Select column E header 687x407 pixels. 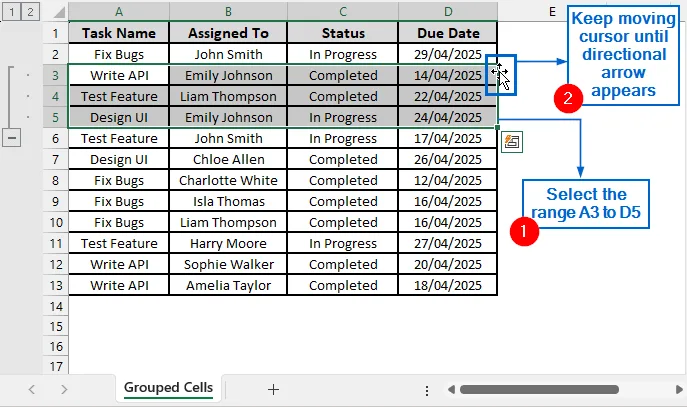tap(552, 12)
